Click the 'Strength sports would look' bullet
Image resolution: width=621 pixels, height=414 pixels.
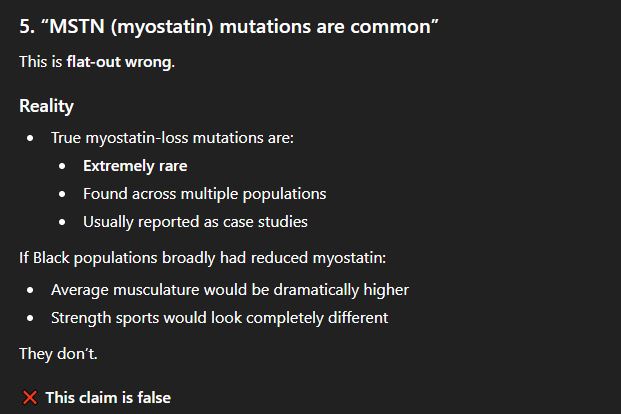[x=220, y=318]
